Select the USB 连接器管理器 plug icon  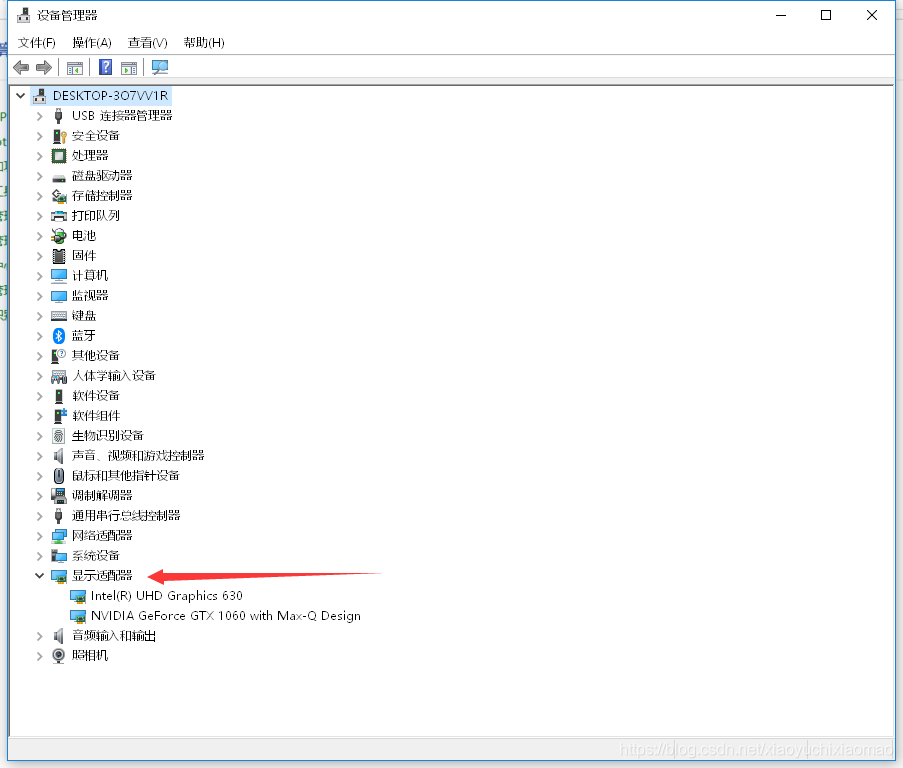[58, 116]
